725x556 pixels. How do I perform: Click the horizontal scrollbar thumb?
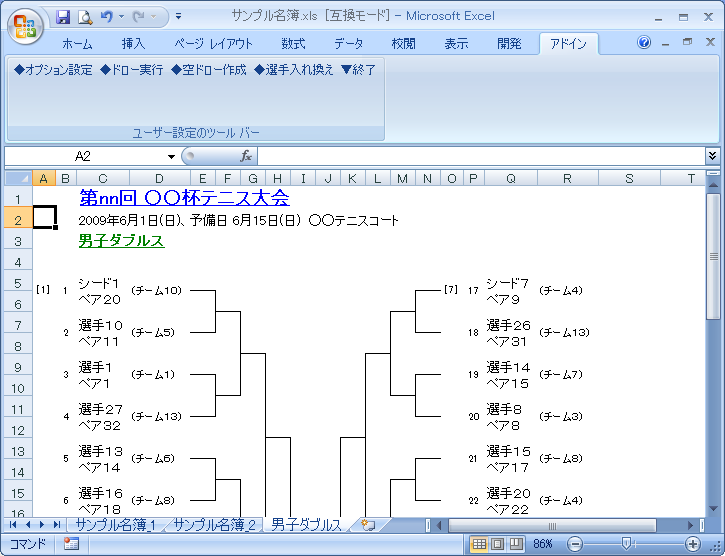coord(552,525)
